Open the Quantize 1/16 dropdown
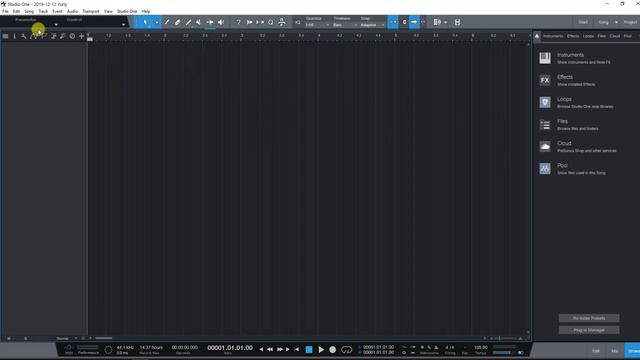 coord(317,25)
